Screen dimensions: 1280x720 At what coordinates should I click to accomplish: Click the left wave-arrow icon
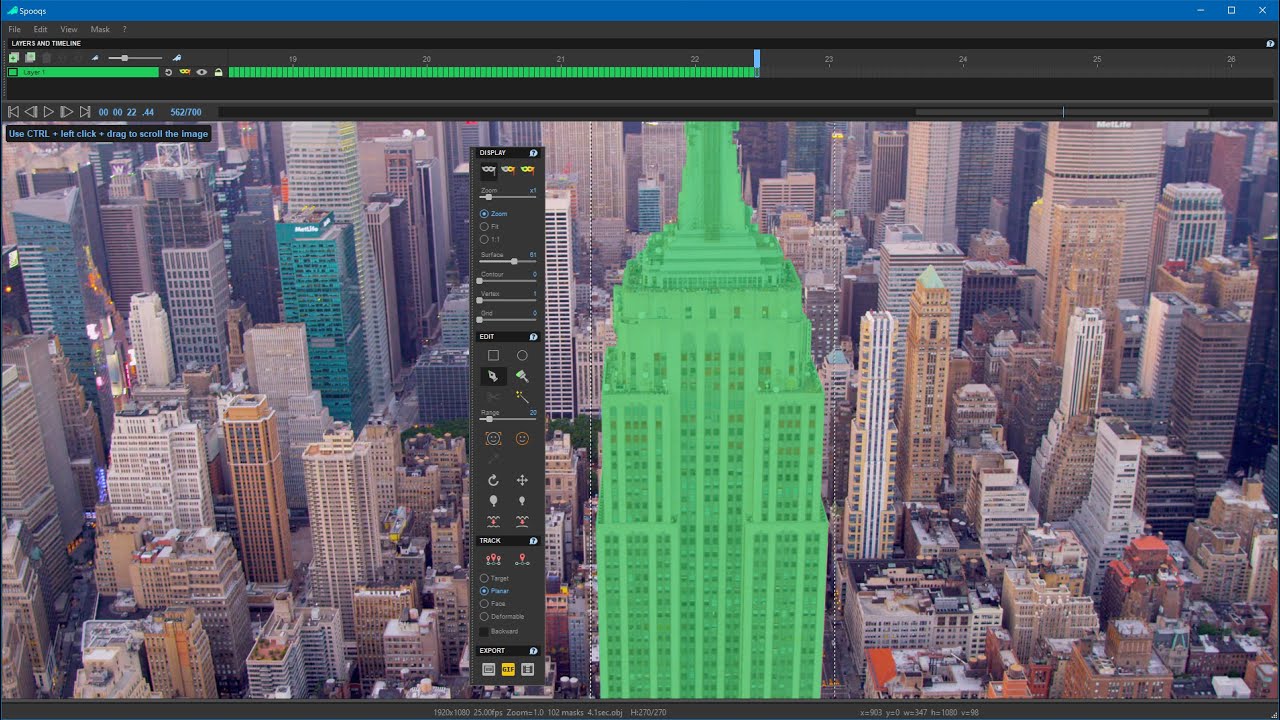click(x=493, y=521)
